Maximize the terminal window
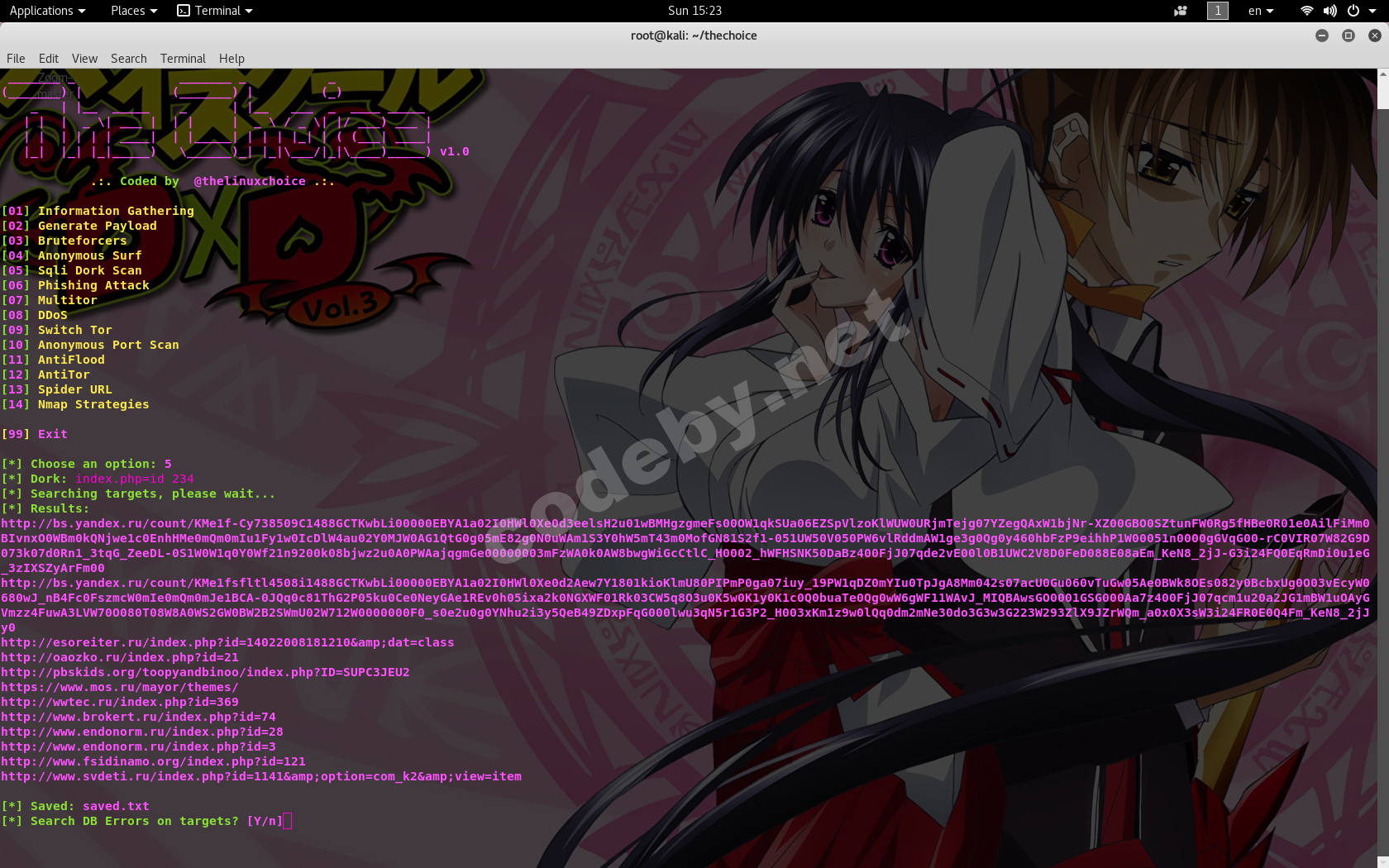Image resolution: width=1389 pixels, height=868 pixels. (1348, 36)
